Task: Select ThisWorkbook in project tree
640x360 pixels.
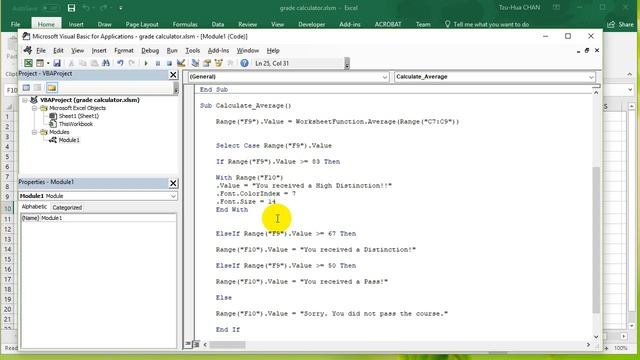Action: tap(76, 124)
